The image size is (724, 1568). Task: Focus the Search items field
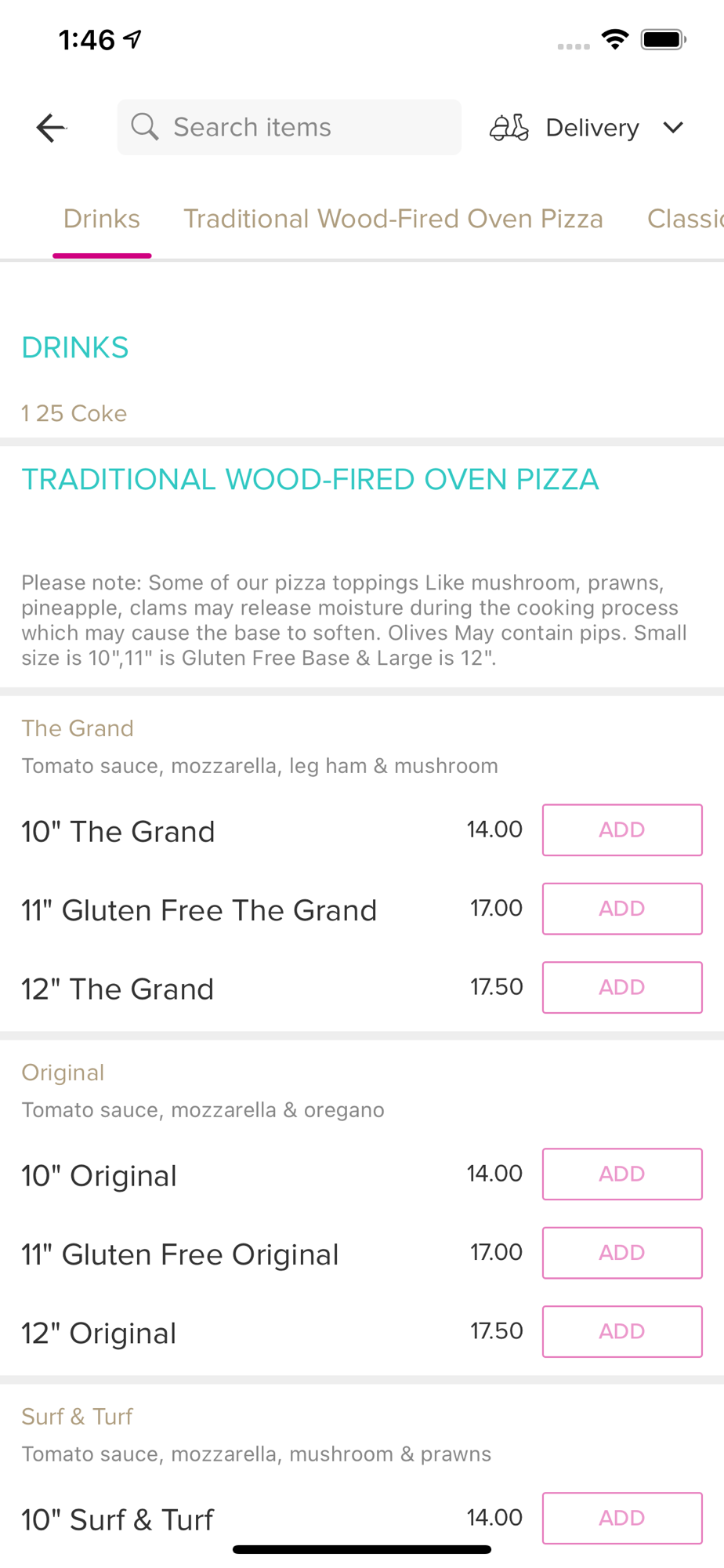(x=289, y=127)
